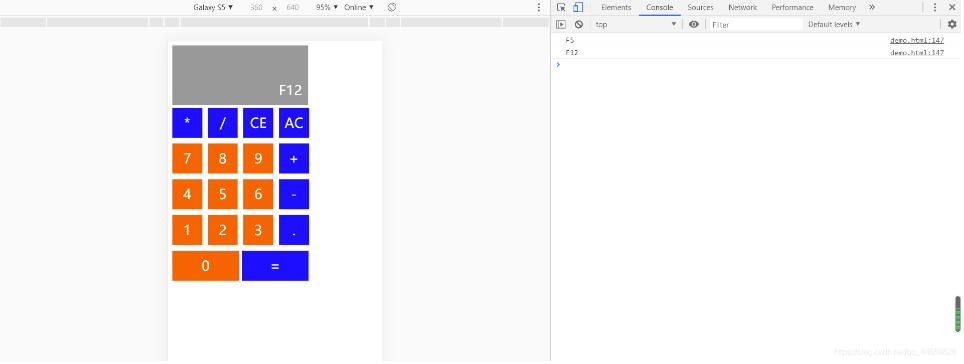Clear console with the ban icon
Screen dimensions: 964x364
[x=579, y=25]
